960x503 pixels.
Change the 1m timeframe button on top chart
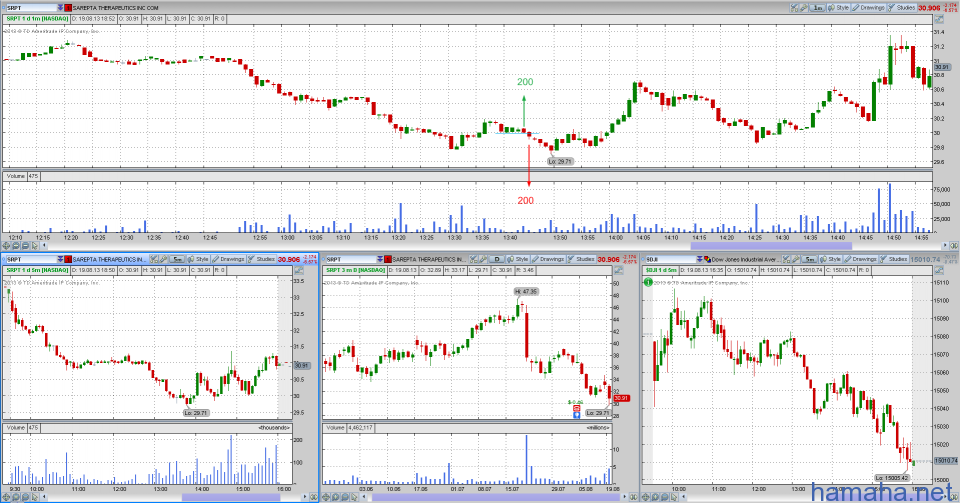(x=817, y=7)
